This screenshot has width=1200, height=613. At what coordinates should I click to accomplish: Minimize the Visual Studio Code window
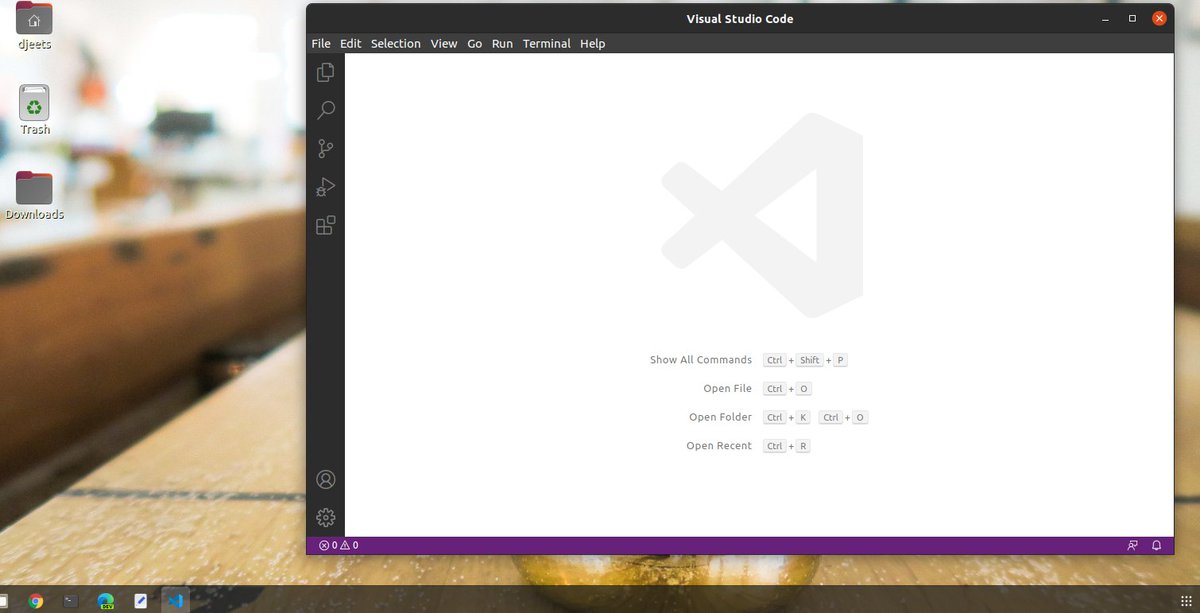point(1106,19)
